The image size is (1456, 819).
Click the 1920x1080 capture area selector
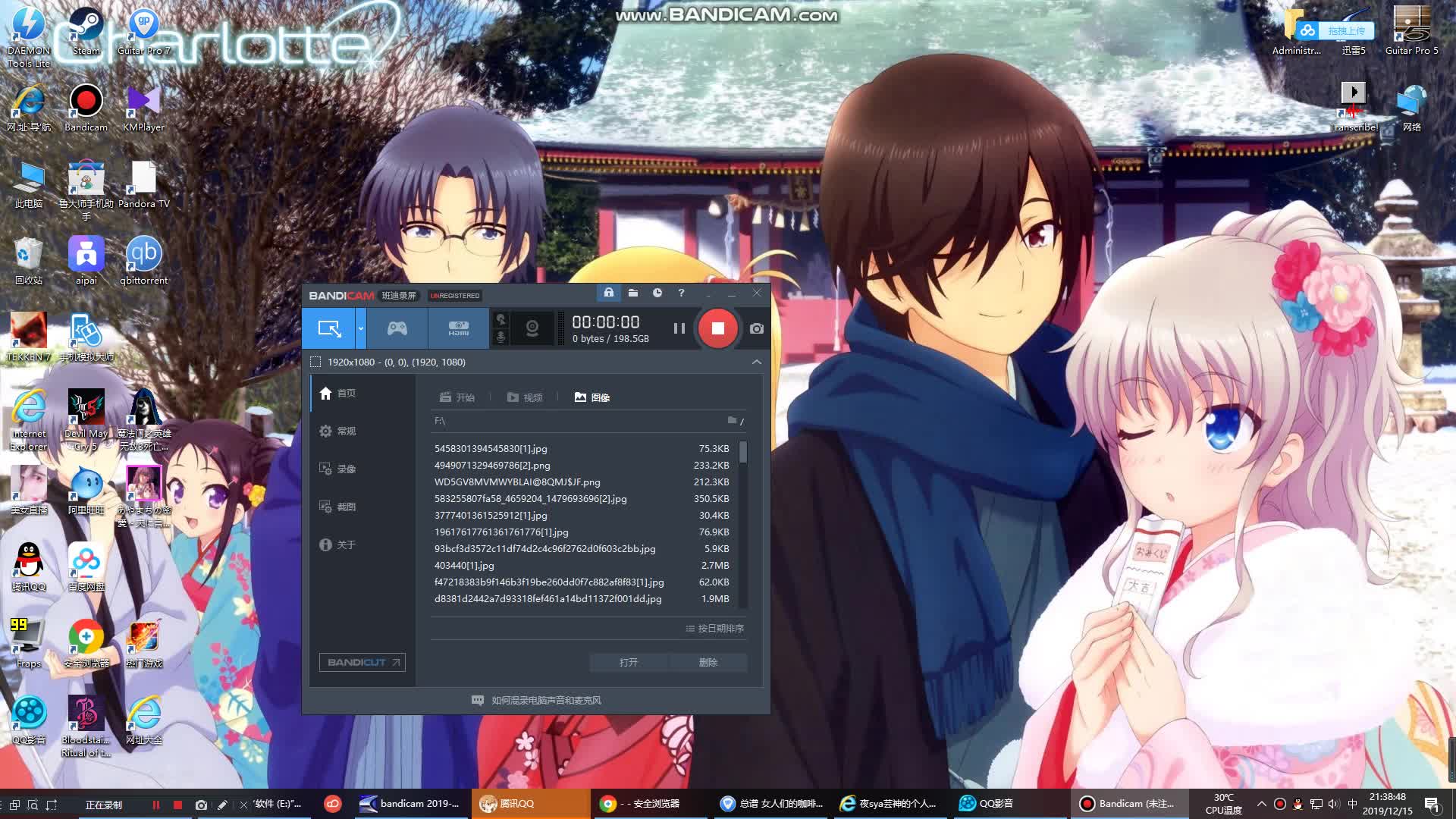click(x=388, y=362)
